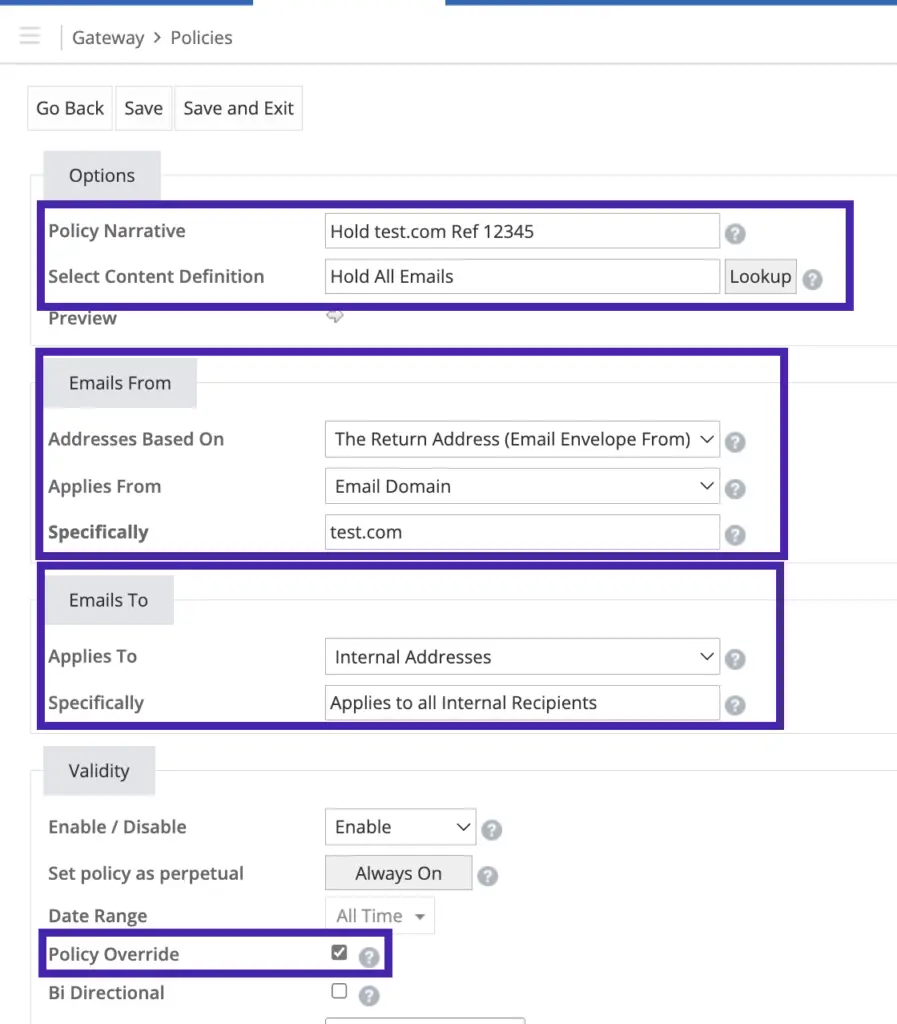Open the All Time date range dropdown
The height and width of the screenshot is (1024, 897).
click(x=380, y=916)
